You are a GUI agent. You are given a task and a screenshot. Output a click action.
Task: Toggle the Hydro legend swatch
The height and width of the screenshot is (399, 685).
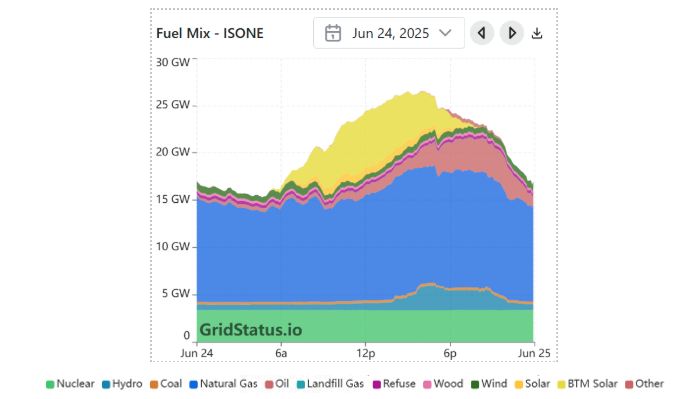106,385
